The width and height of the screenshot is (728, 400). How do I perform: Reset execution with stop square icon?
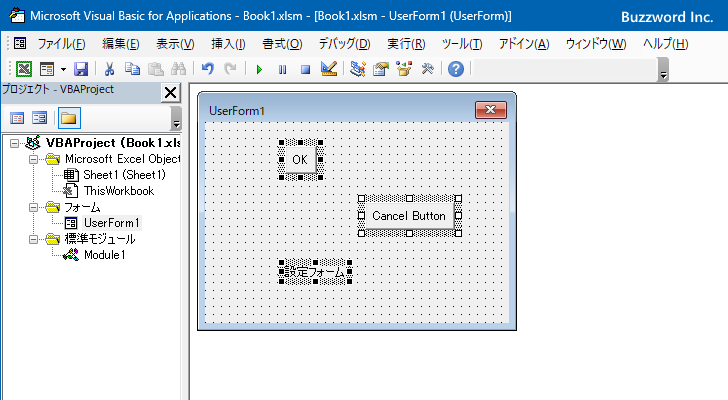(305, 70)
